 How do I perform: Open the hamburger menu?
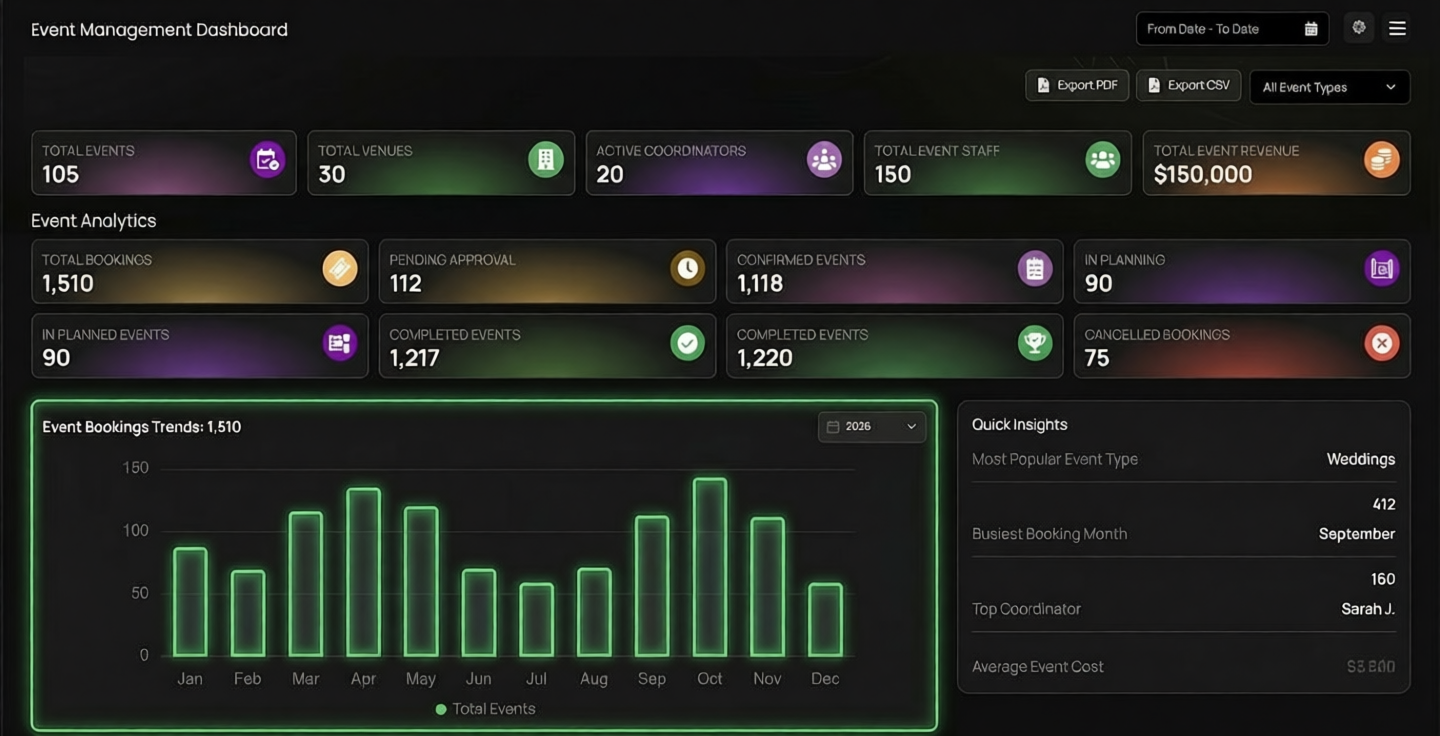click(x=1397, y=28)
